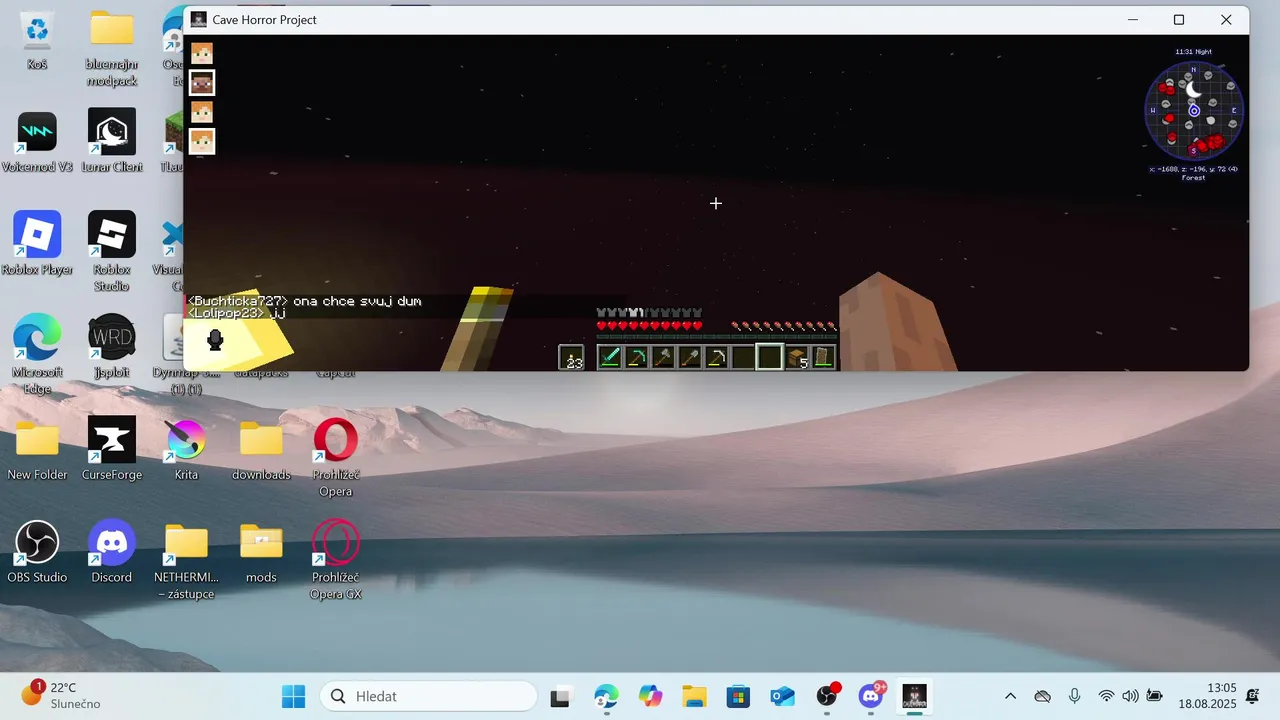This screenshot has width=1280, height=720.
Task: Open the 22°C Slunečno weather widget
Action: coord(60,696)
